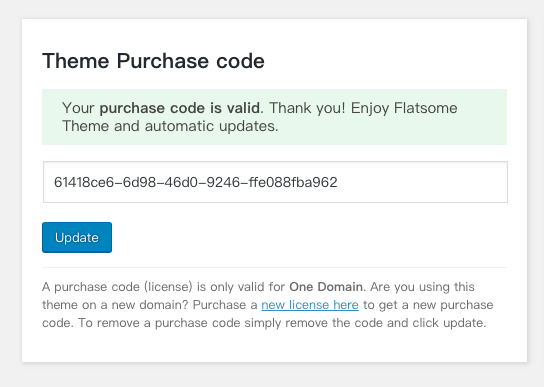The height and width of the screenshot is (387, 544).
Task: Focus the purchase code input field
Action: (275, 182)
